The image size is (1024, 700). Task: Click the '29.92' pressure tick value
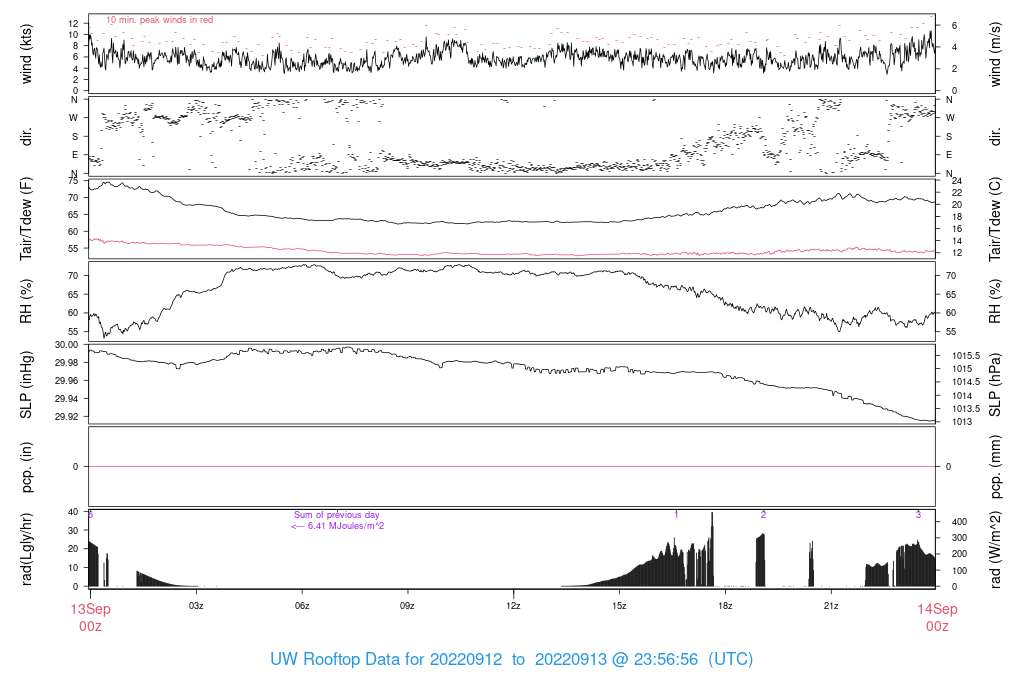(x=67, y=416)
